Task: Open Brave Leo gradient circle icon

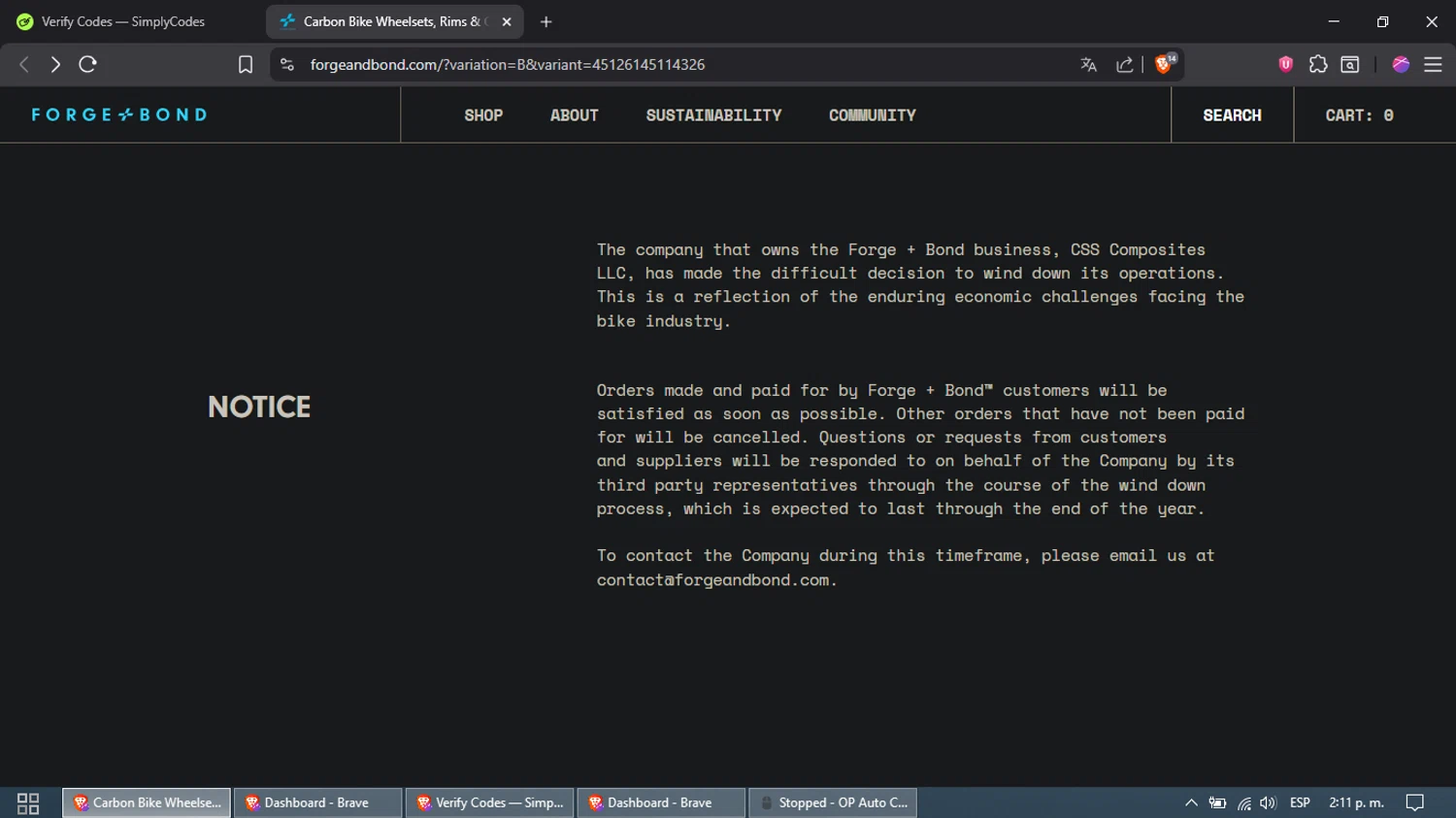Action: pos(1400,64)
